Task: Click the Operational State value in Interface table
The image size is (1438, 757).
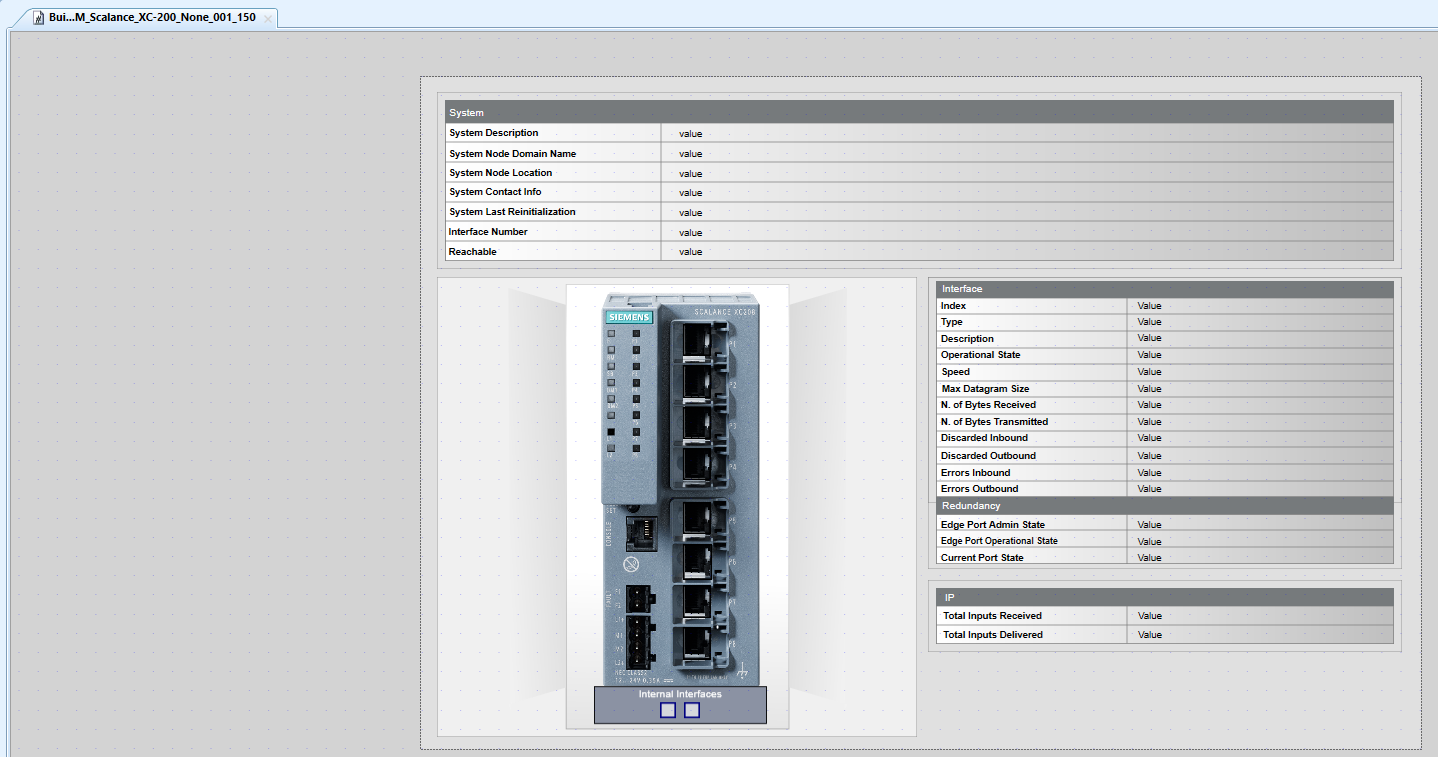Action: pos(1149,354)
